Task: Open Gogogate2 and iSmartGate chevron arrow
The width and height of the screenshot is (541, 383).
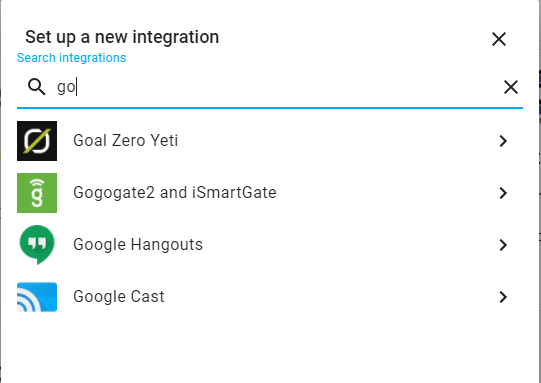Action: 503,193
